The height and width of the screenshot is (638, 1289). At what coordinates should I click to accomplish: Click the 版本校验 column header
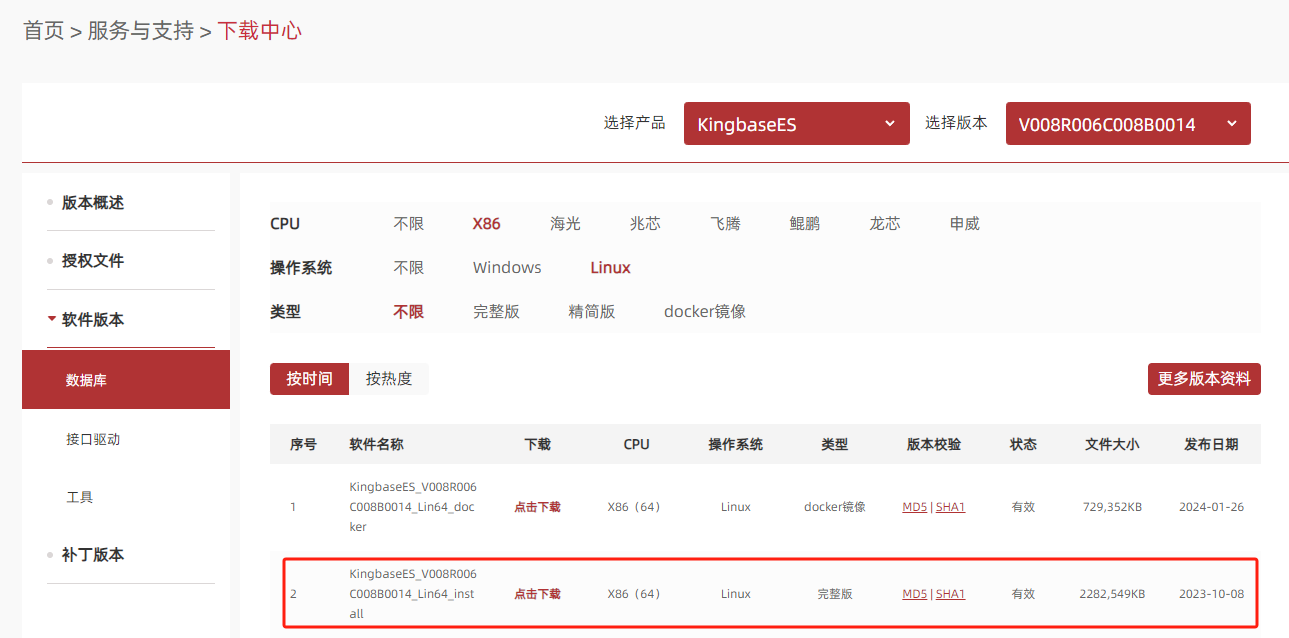point(934,444)
